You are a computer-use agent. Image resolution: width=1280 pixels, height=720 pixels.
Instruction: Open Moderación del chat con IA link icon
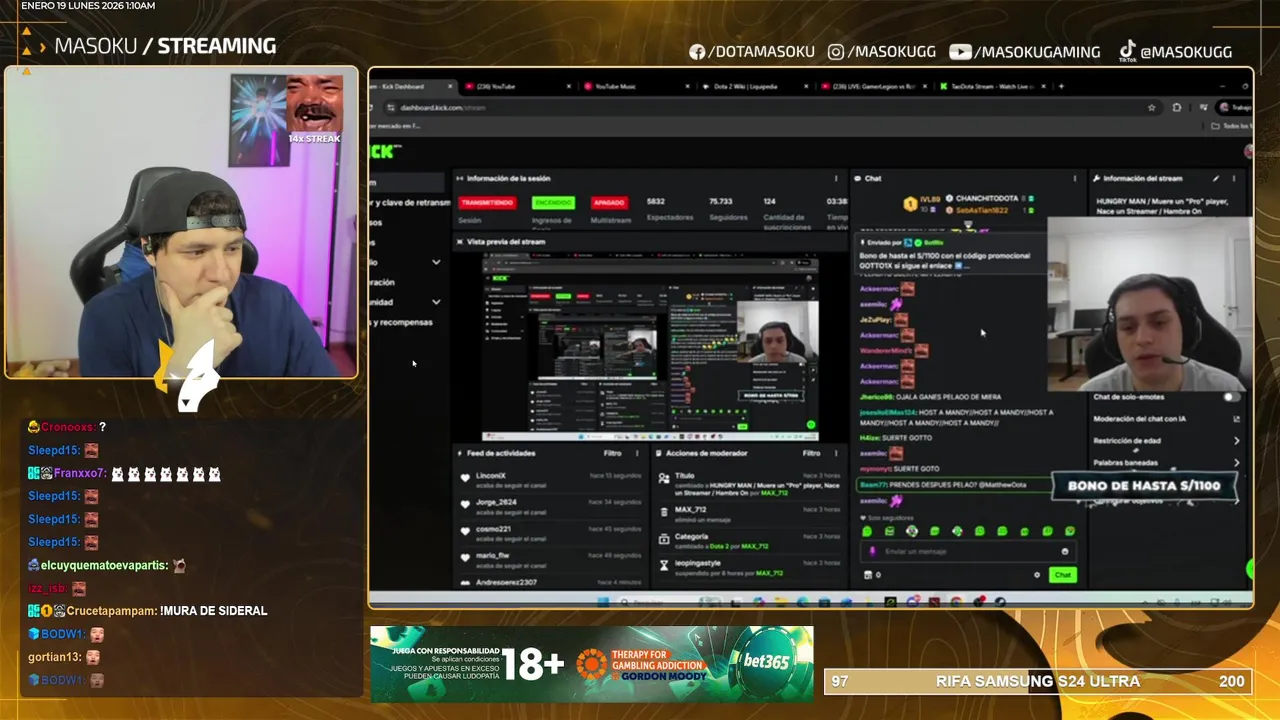[1237, 419]
